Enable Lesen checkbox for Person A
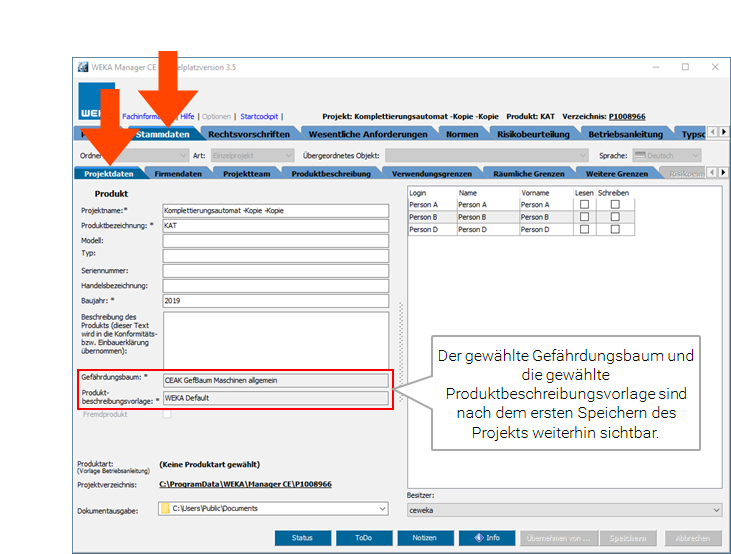731x554 pixels. click(584, 204)
